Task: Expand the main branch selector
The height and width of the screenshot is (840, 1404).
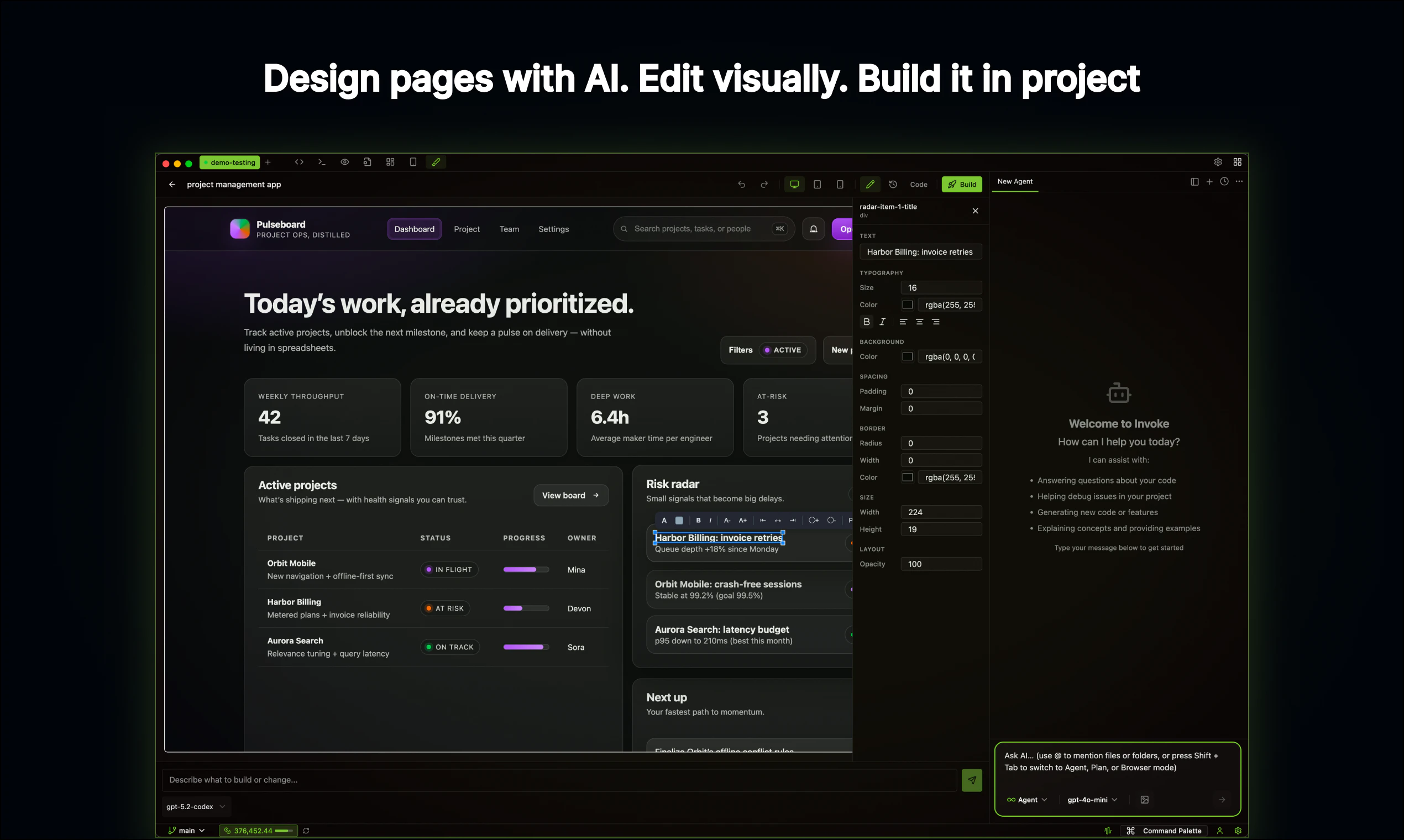Action: (x=187, y=831)
